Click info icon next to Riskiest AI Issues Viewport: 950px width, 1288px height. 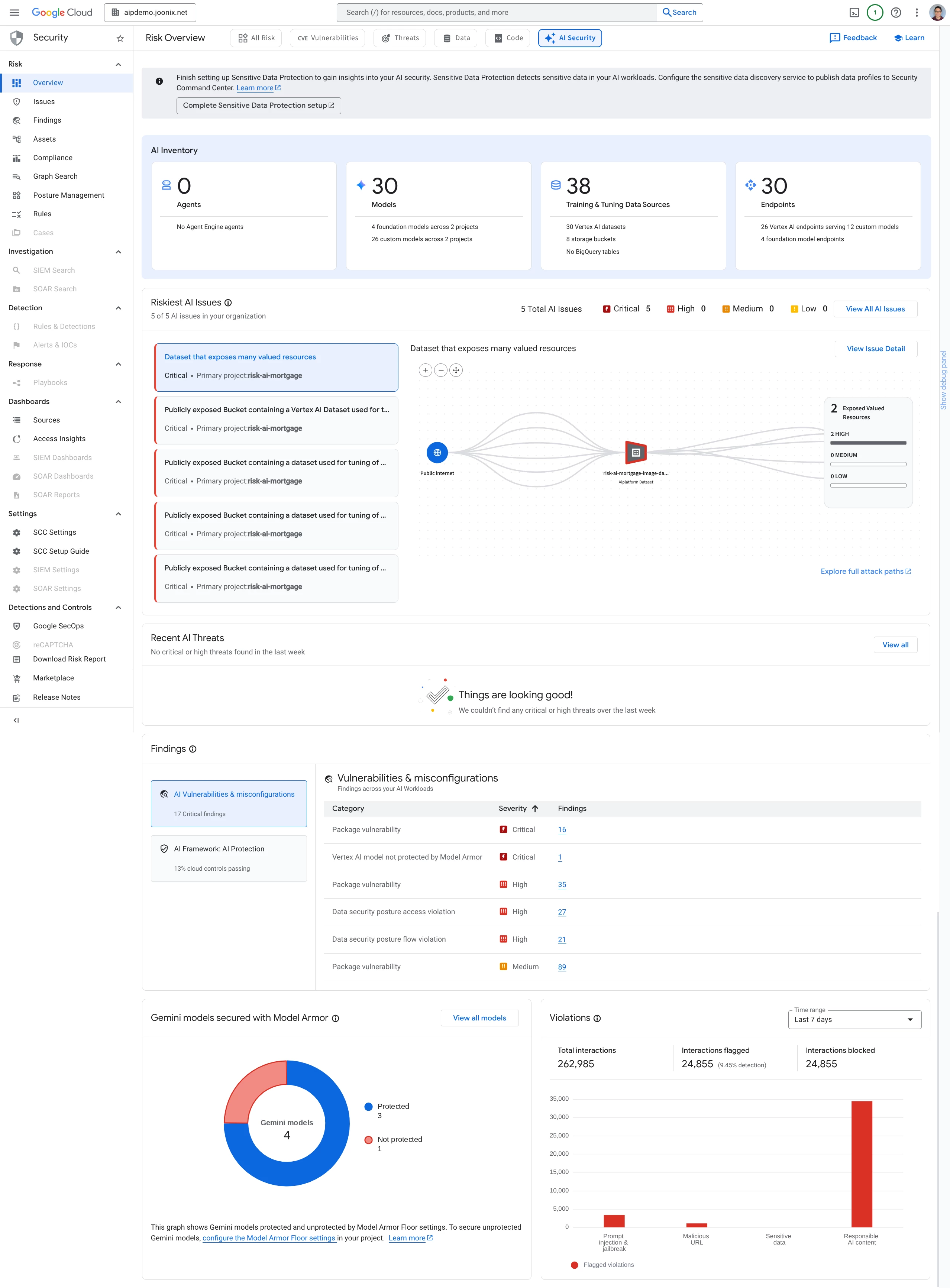pyautogui.click(x=228, y=303)
